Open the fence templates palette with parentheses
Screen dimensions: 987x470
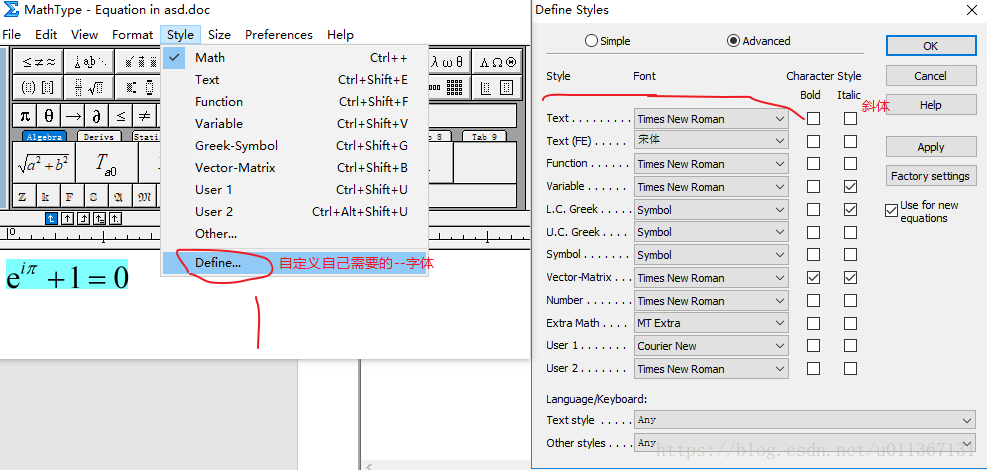pyautogui.click(x=38, y=87)
